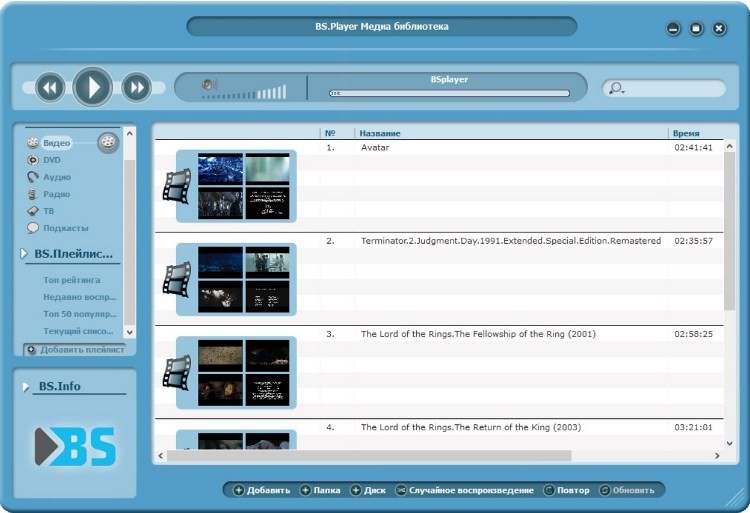
Task: Open the Недавно воспр... playlist
Action: (80, 297)
